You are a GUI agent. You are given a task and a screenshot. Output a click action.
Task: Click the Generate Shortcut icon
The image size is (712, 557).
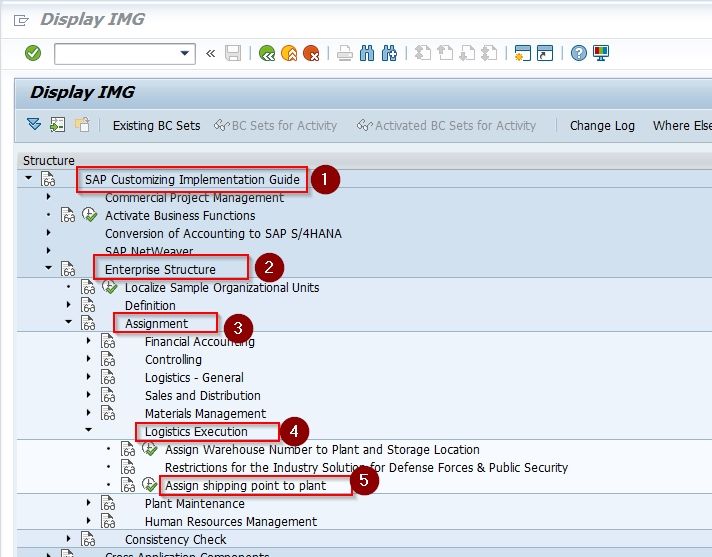point(545,54)
